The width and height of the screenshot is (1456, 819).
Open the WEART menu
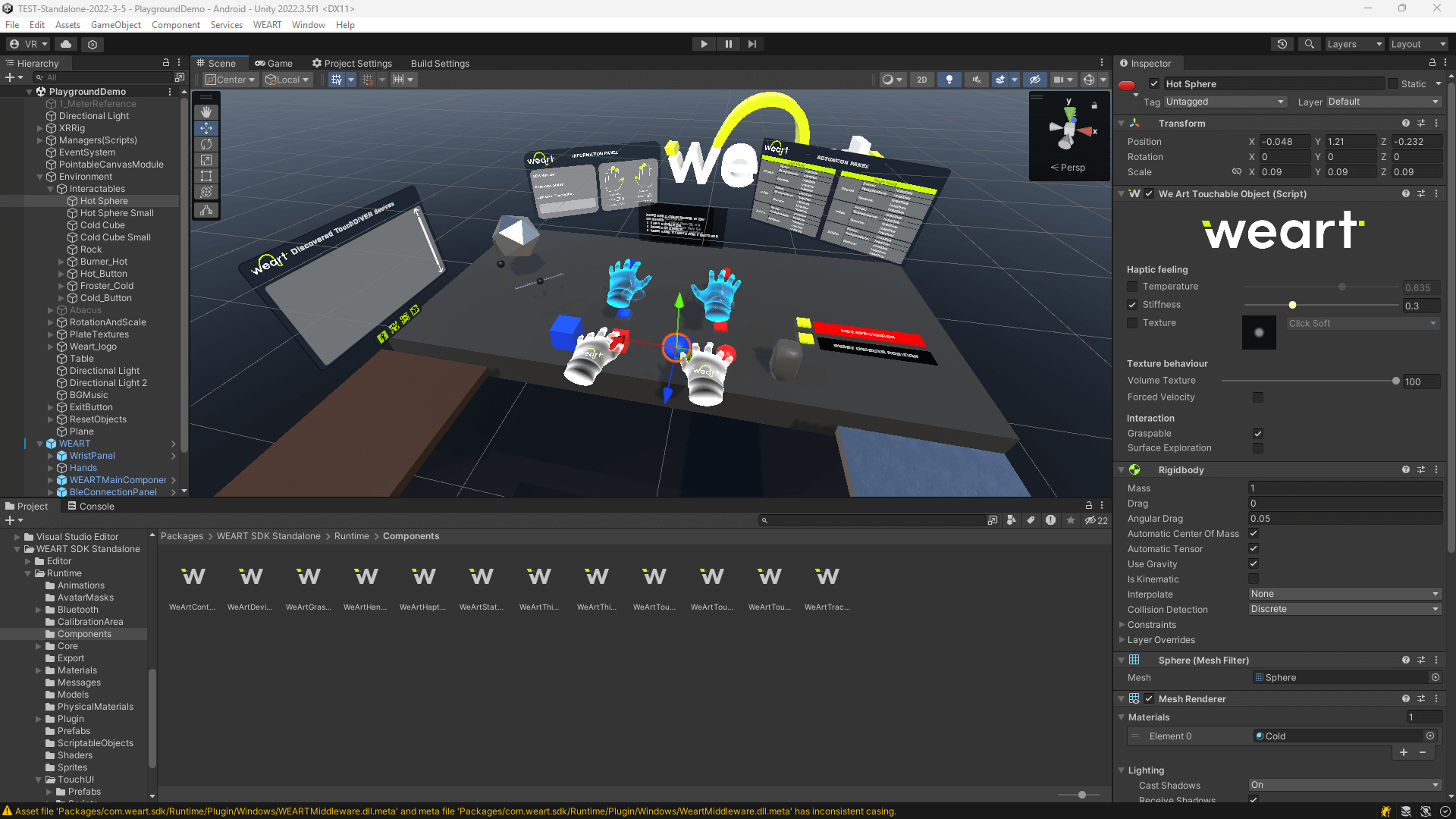tap(267, 25)
